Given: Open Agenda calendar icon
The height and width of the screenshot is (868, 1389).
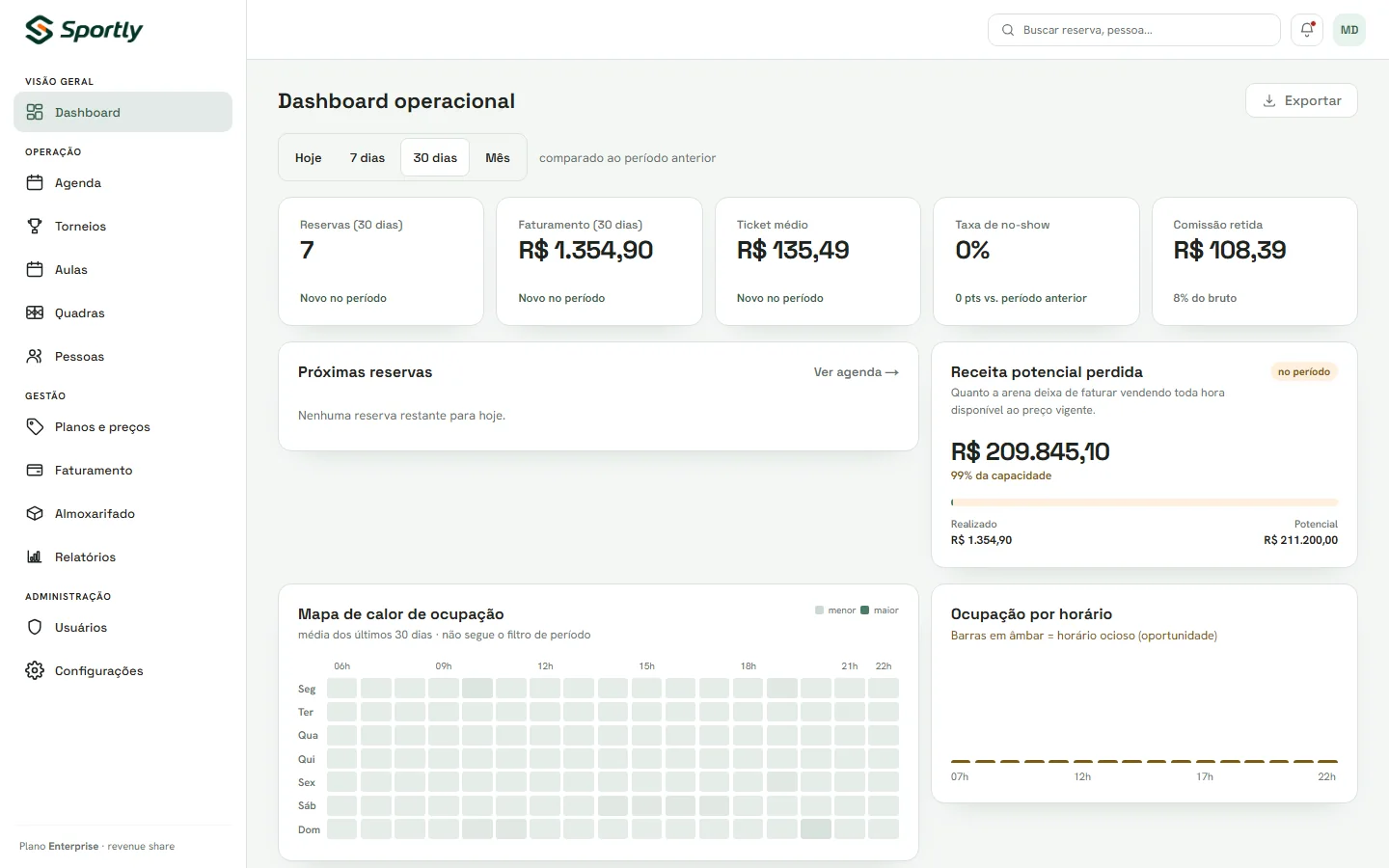Looking at the screenshot, I should (35, 182).
